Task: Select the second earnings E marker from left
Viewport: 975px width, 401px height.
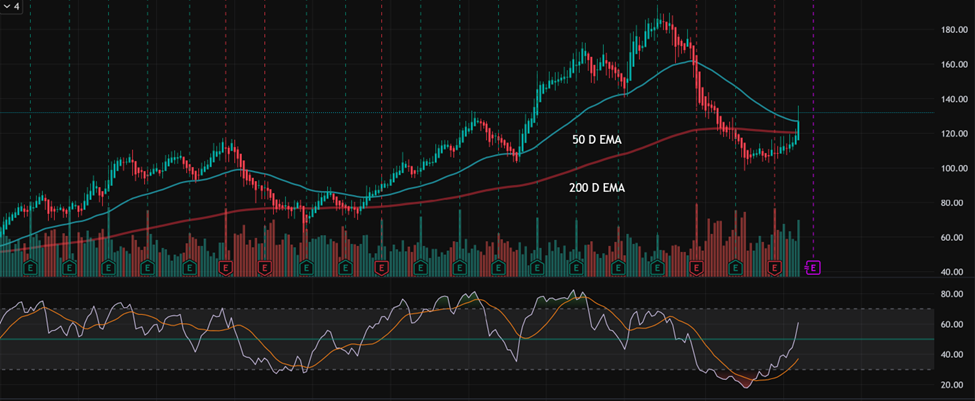Action: 69,268
